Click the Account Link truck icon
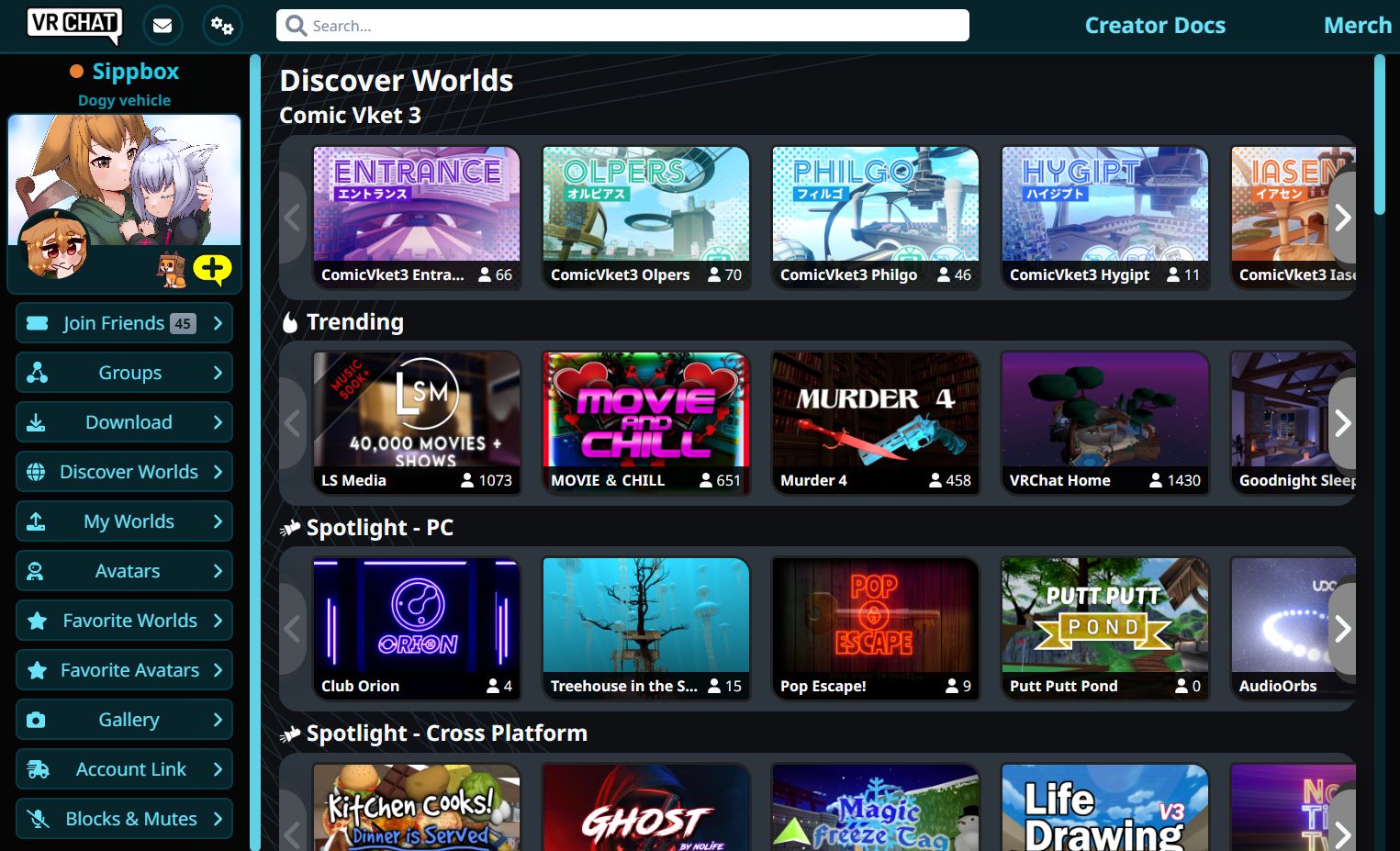The height and width of the screenshot is (851, 1400). [x=38, y=769]
